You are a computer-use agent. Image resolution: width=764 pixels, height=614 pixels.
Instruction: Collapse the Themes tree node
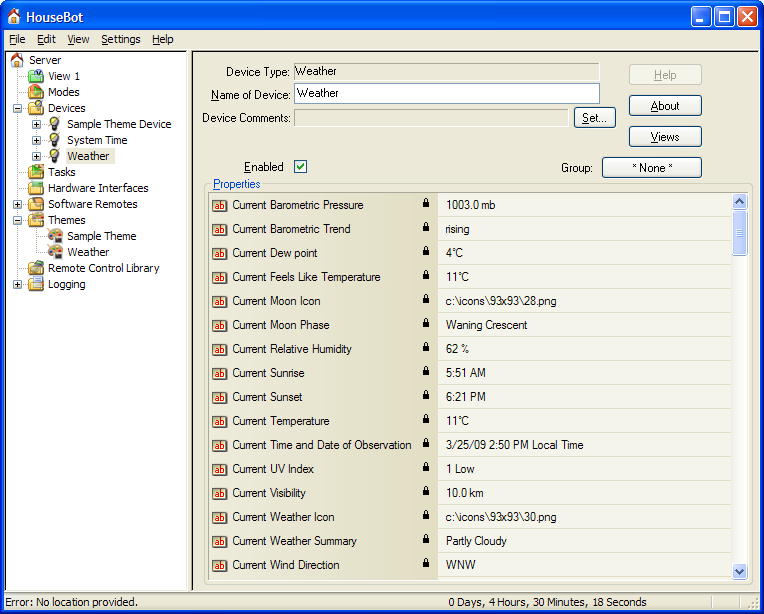click(18, 220)
